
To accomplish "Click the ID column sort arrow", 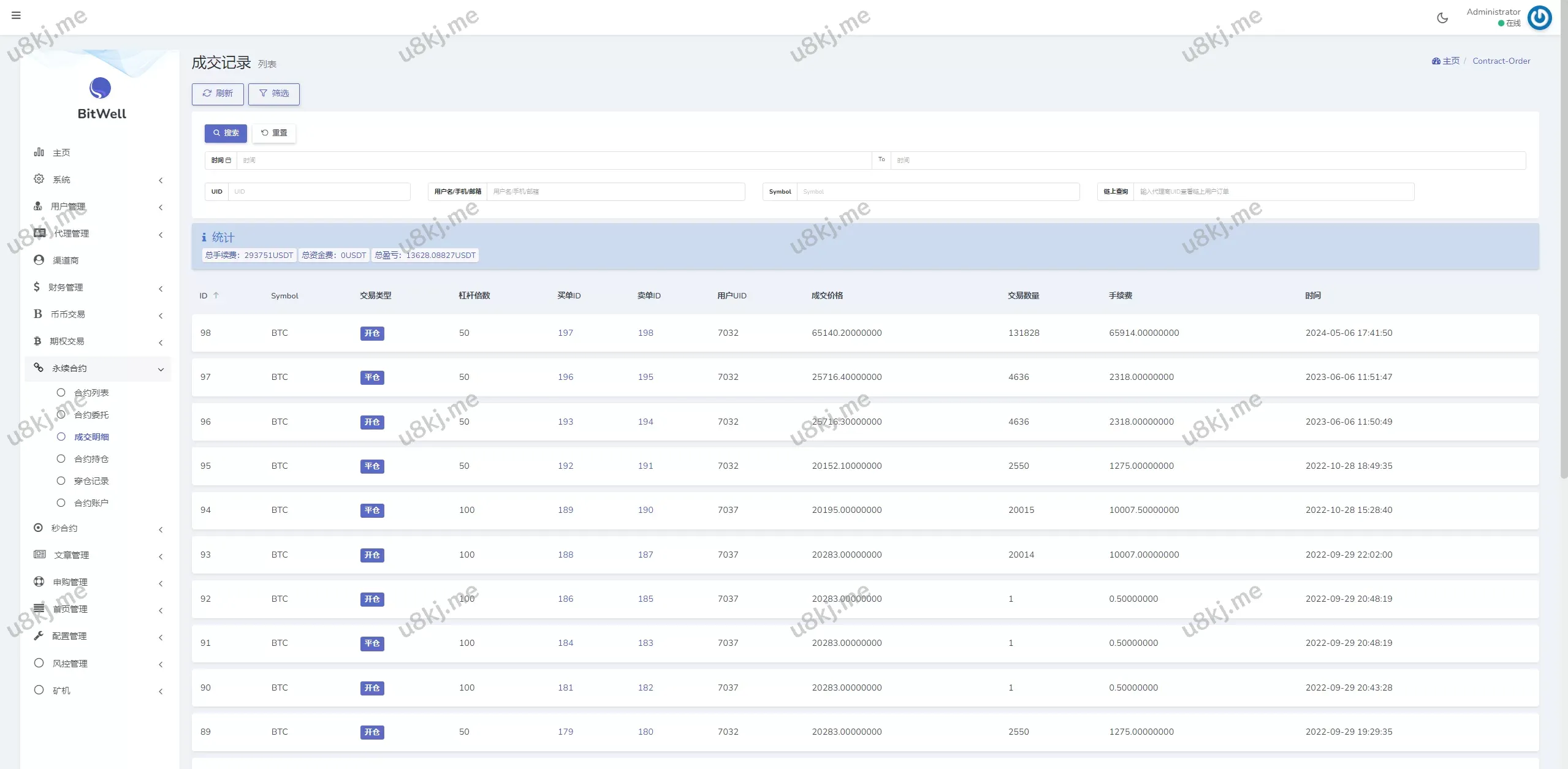I will (216, 295).
